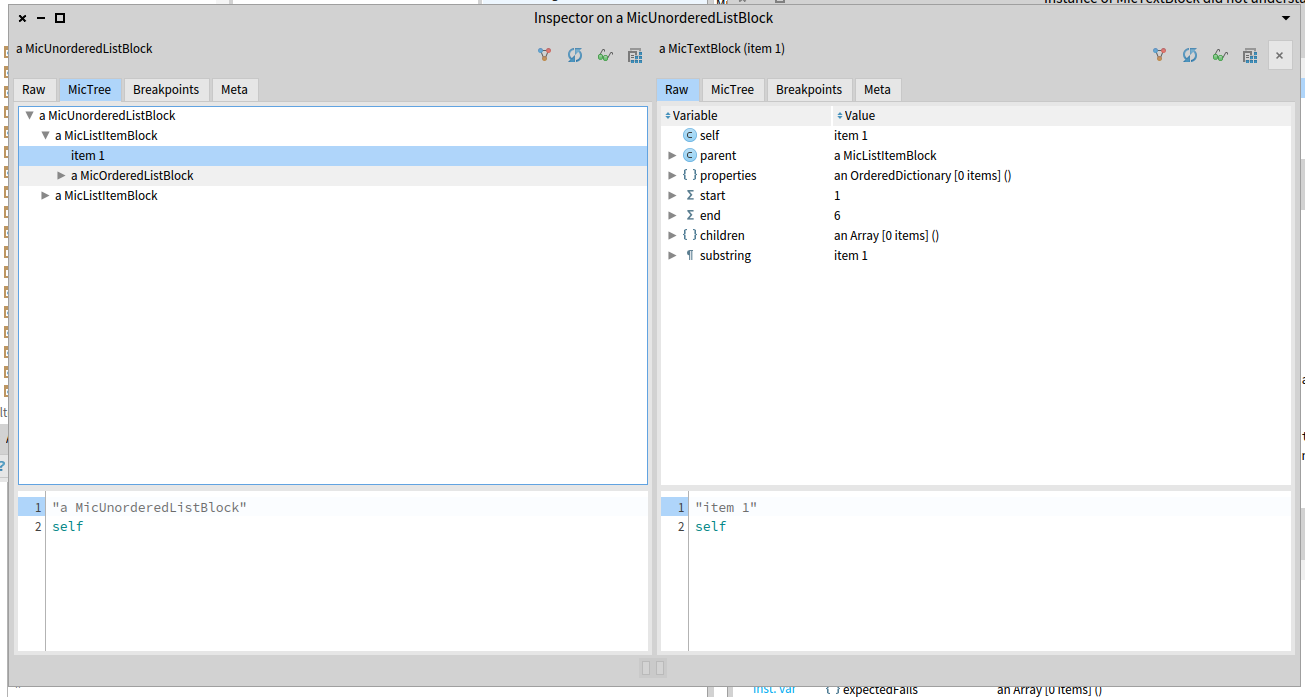The image size is (1305, 697).
Task: Select the 'item 1' tree row
Action: [333, 155]
